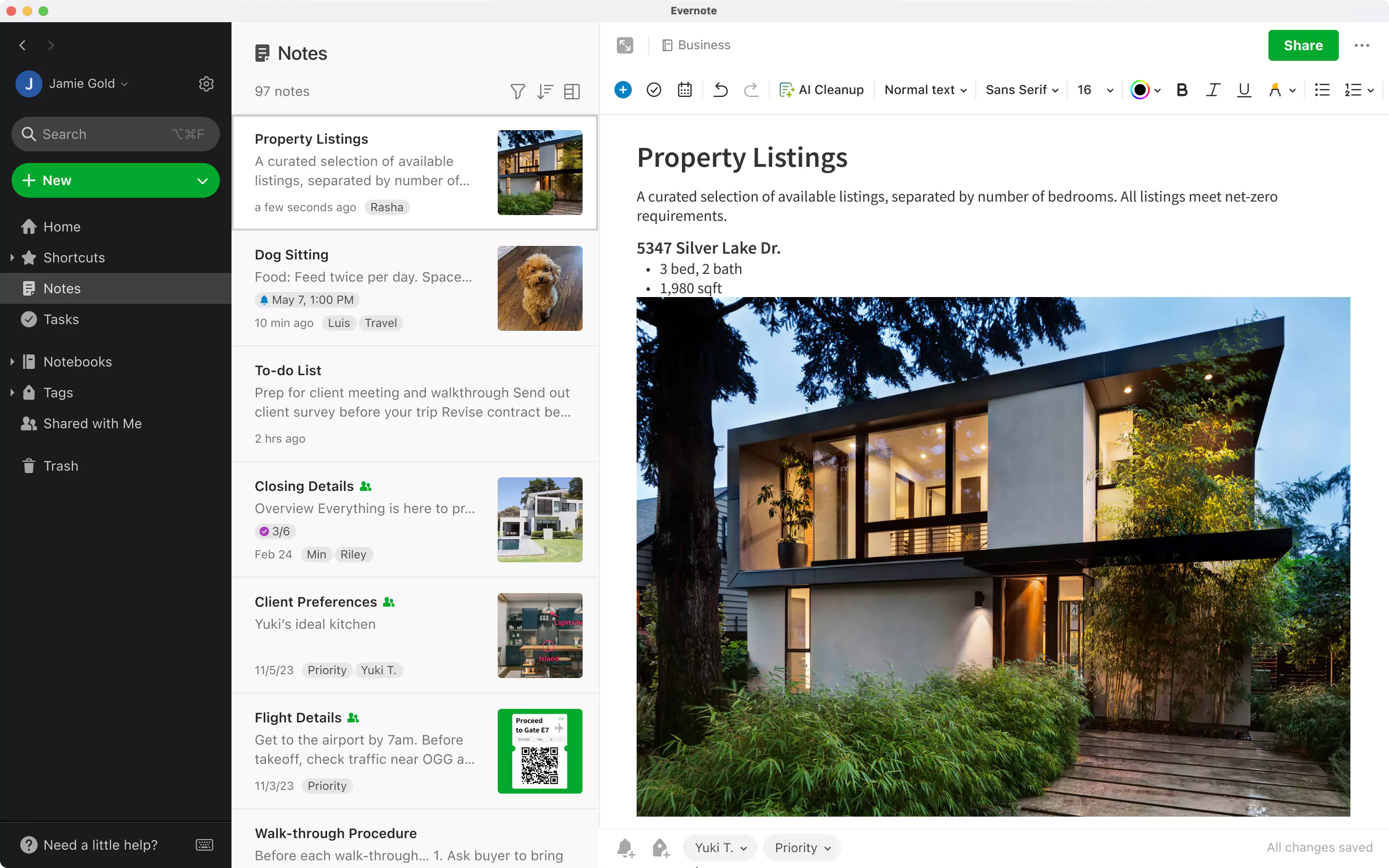Click the green Share button
Viewport: 1389px width, 868px height.
click(x=1303, y=45)
